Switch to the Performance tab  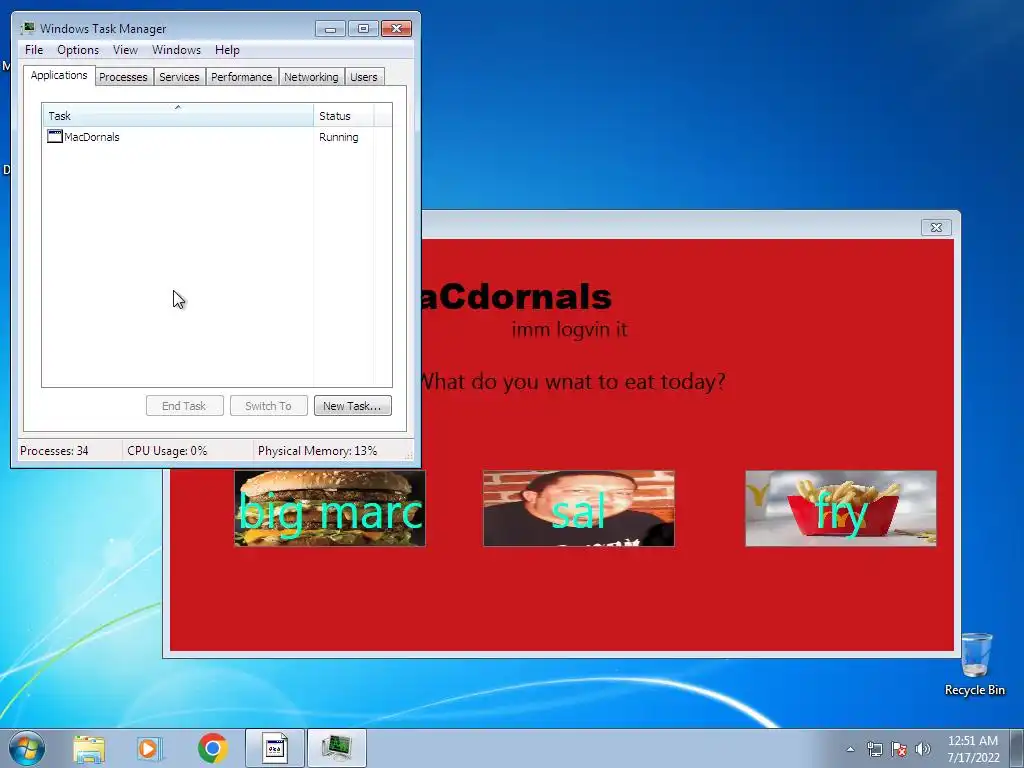(x=242, y=77)
